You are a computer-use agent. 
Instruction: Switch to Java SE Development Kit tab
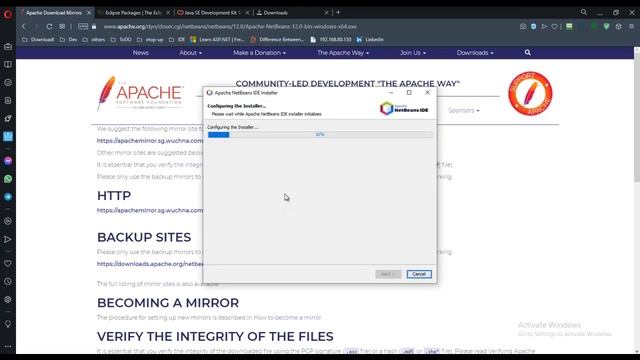click(x=213, y=13)
